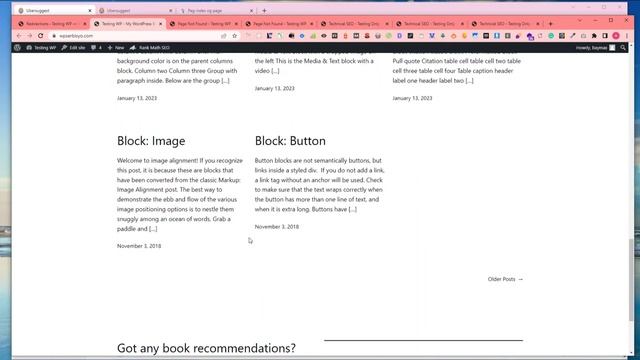Open the New content menu
The width and height of the screenshot is (640, 360).
coord(116,48)
